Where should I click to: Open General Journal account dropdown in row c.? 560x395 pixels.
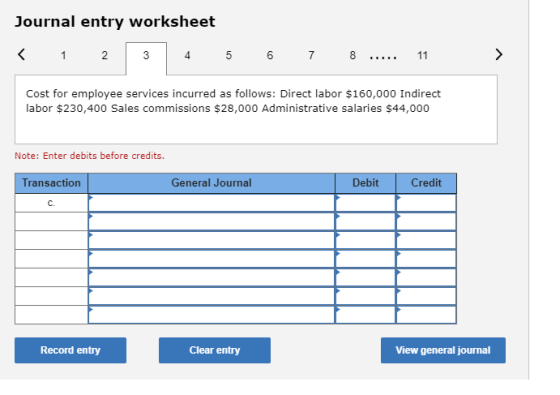211,203
